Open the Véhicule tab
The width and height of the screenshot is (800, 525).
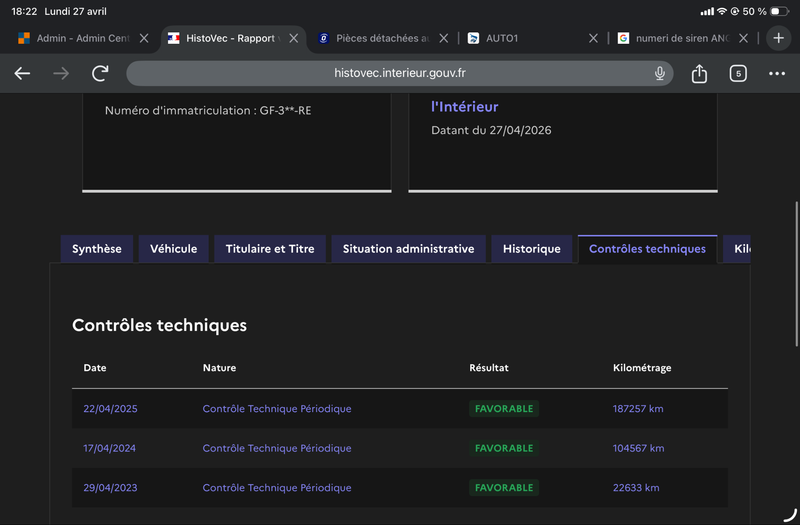173,249
